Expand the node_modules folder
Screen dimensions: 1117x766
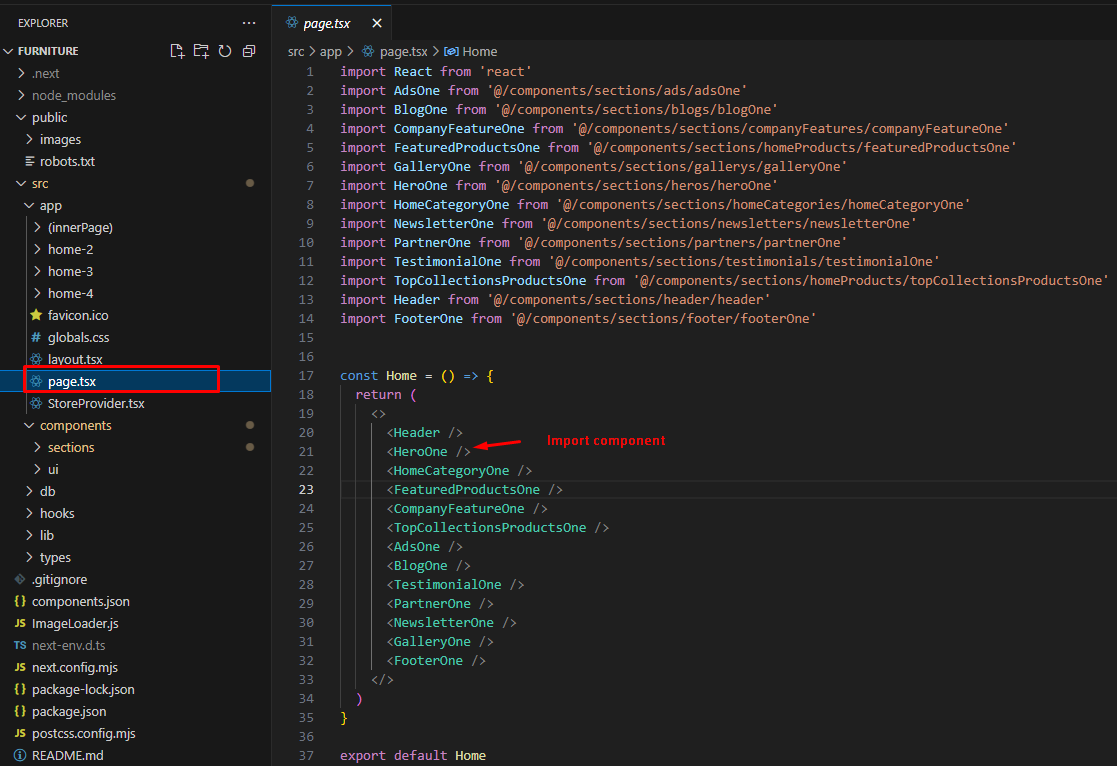(73, 95)
